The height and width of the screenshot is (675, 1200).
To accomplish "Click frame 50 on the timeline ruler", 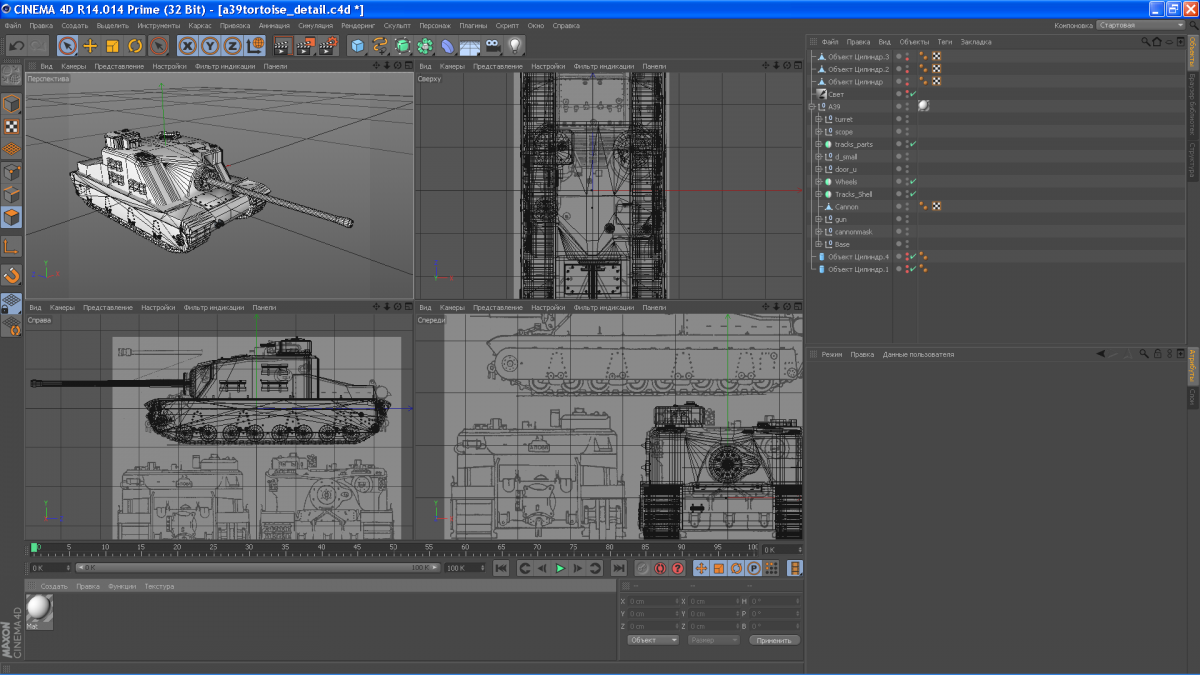I will (x=392, y=548).
